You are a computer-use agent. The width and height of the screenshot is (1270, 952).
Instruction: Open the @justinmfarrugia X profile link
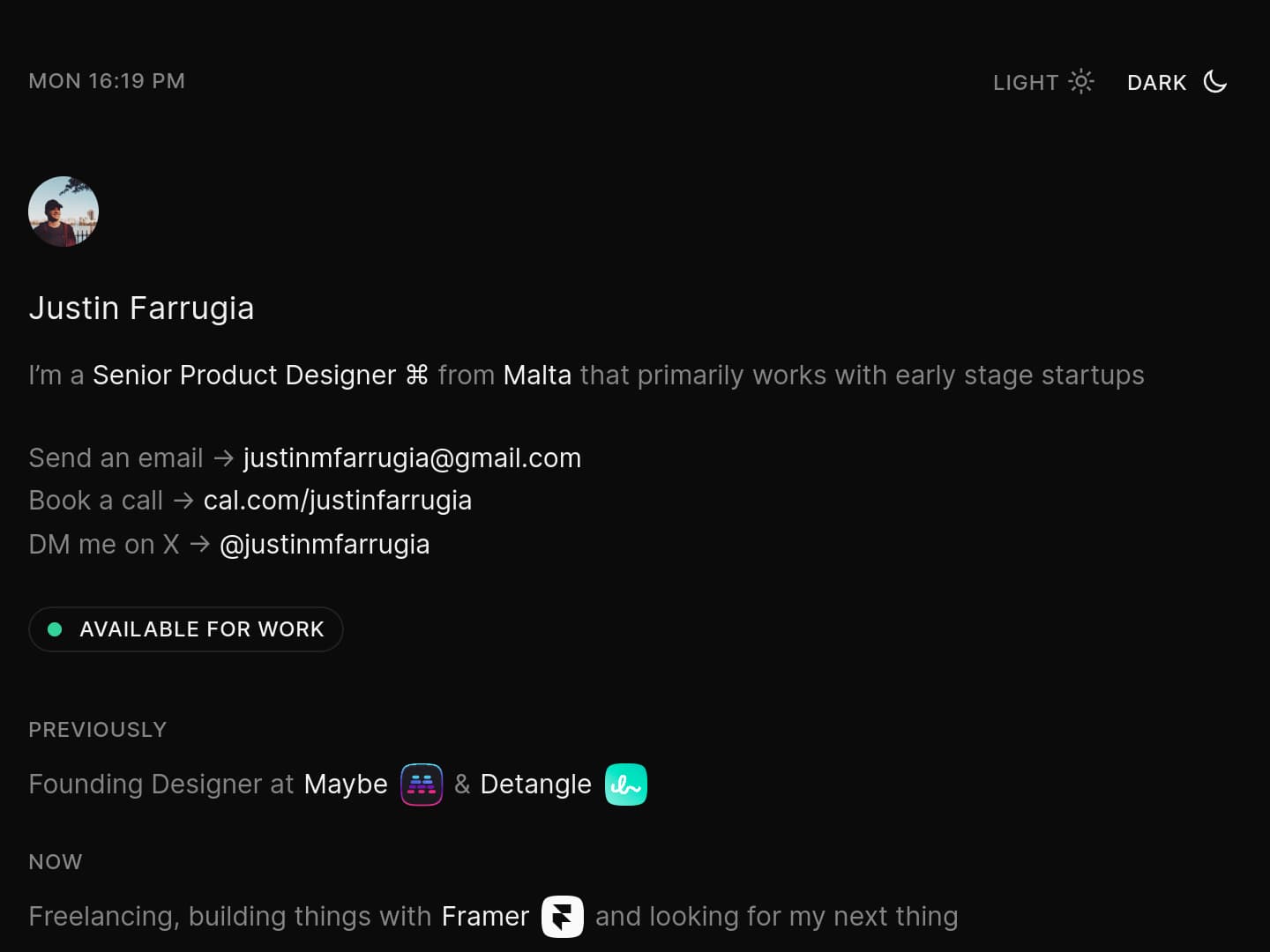pos(325,545)
